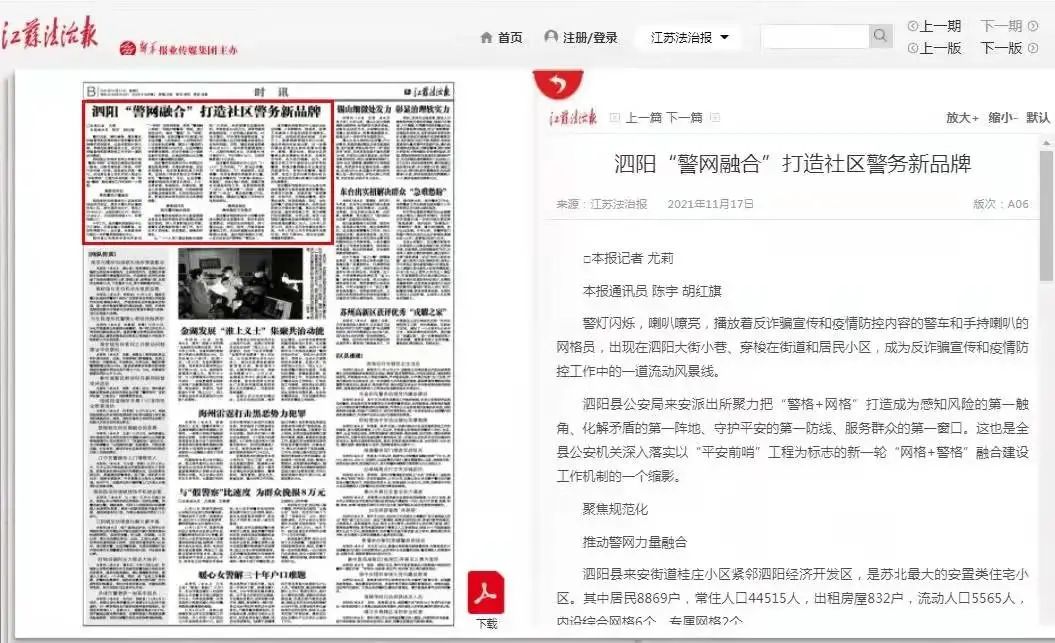Click the red back arrow icon
The height and width of the screenshot is (643, 1055).
click(558, 84)
